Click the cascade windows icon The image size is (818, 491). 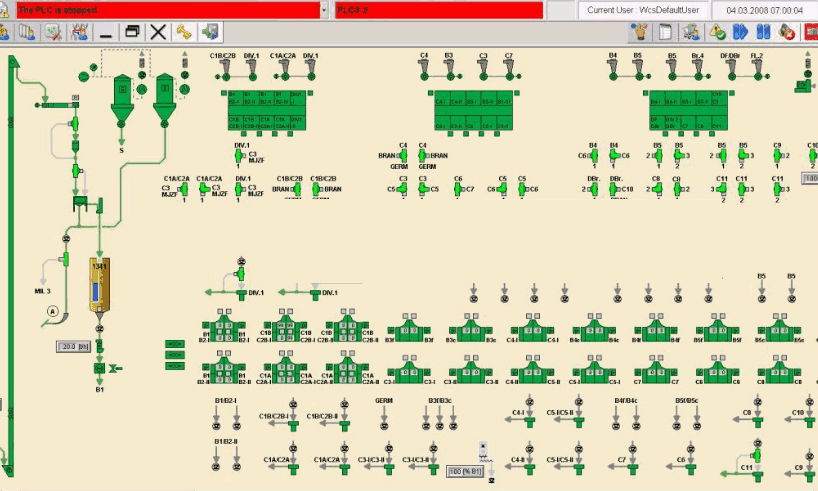131,32
